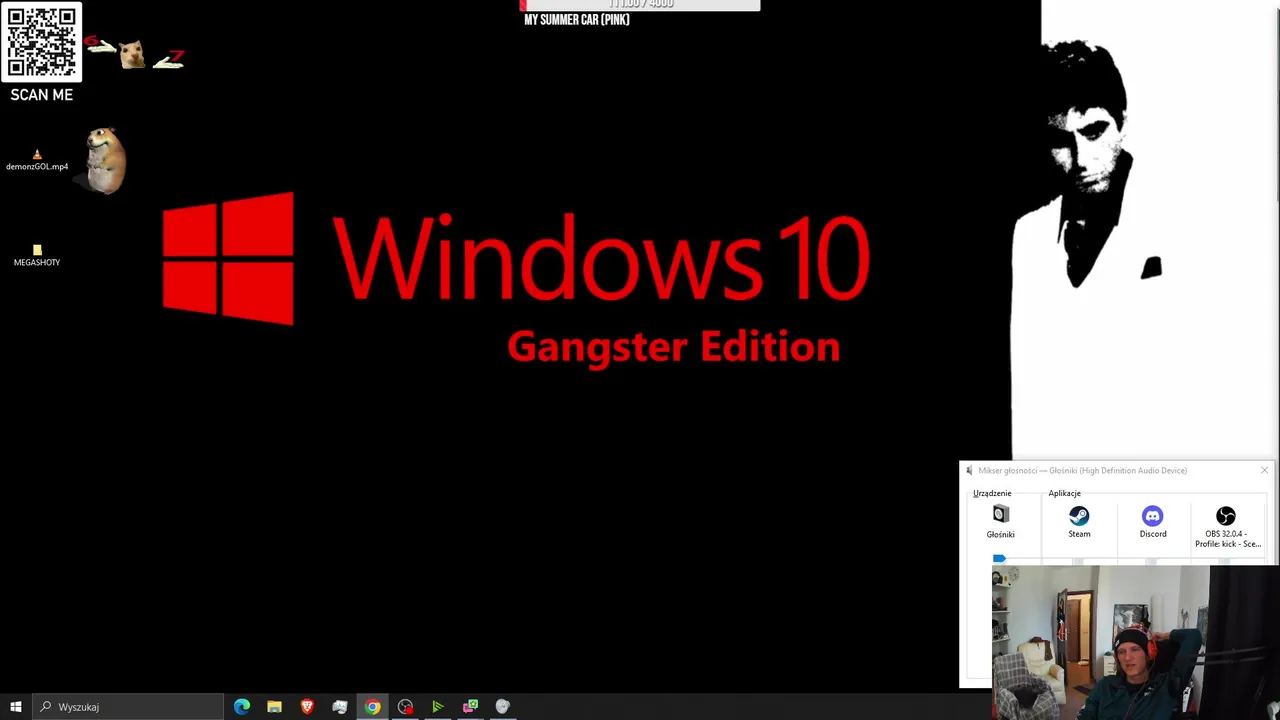1280x720 pixels.
Task: Open the pink and green chat taskbar icon
Action: tap(470, 707)
